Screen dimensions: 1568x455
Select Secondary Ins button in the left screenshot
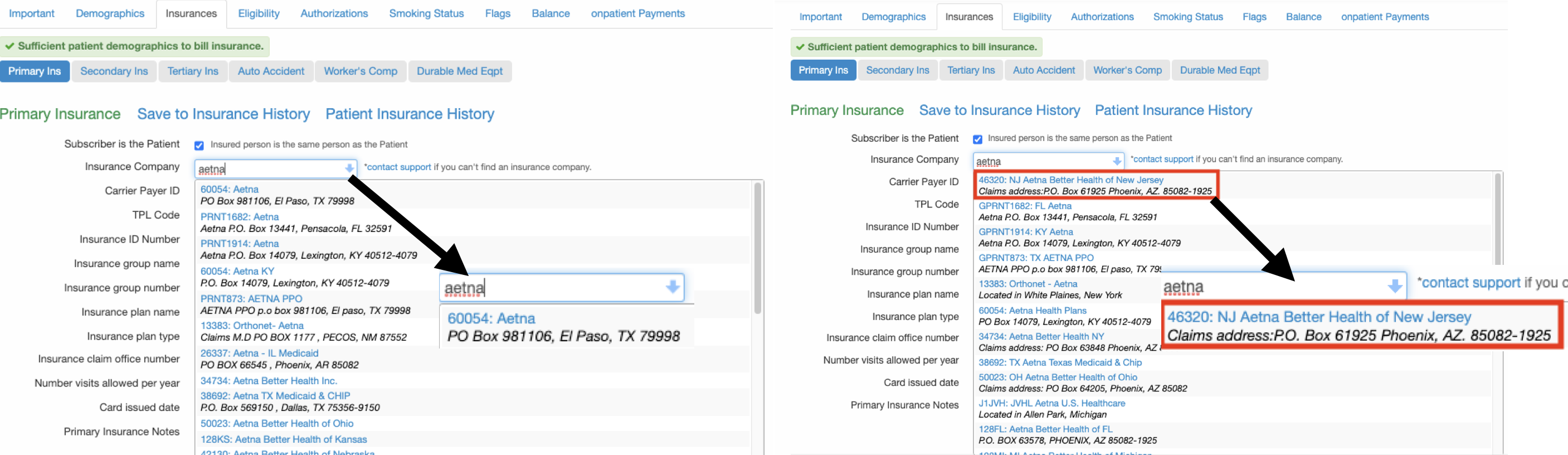[114, 71]
